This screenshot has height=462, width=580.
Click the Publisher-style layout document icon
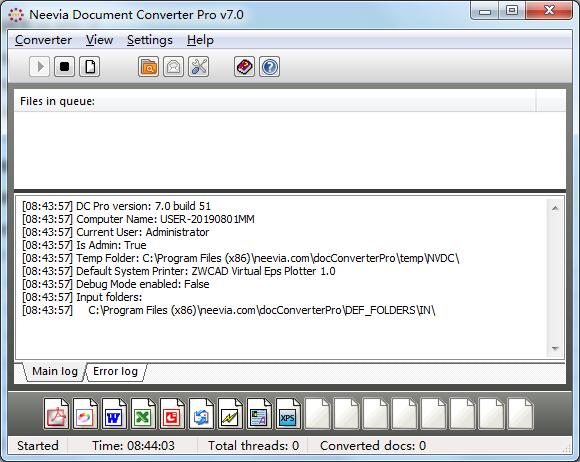[259, 414]
